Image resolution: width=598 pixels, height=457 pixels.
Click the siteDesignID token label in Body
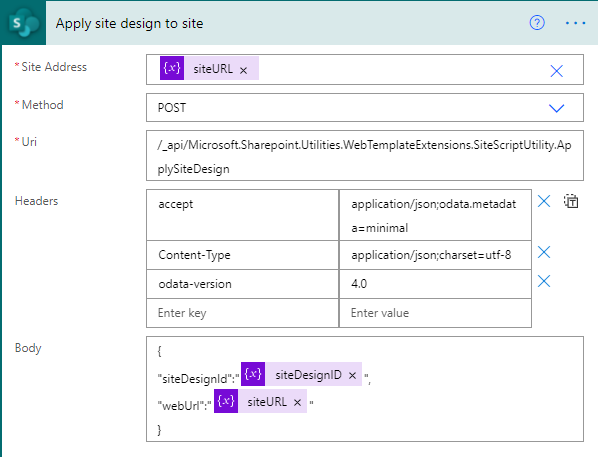[309, 375]
